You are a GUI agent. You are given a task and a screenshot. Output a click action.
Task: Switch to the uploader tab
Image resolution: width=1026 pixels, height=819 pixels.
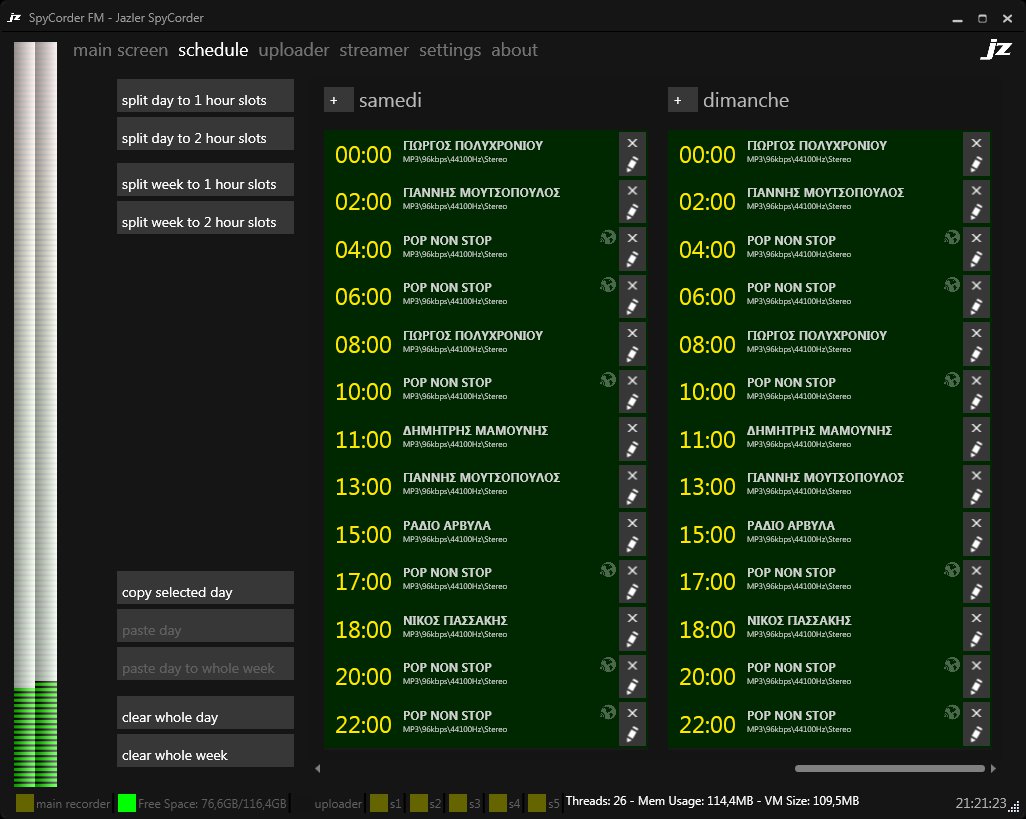point(293,50)
